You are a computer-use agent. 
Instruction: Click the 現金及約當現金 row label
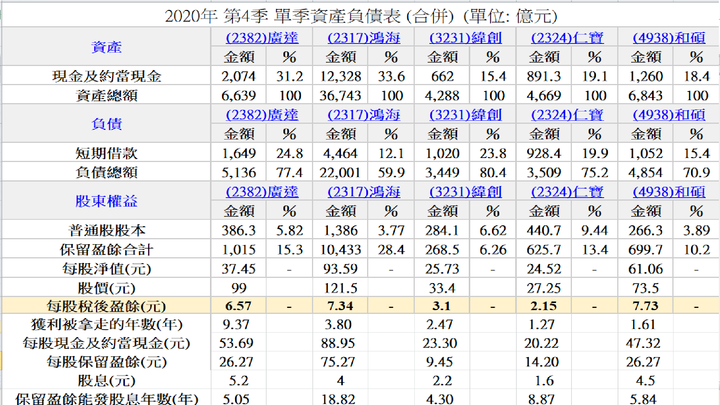[107, 76]
